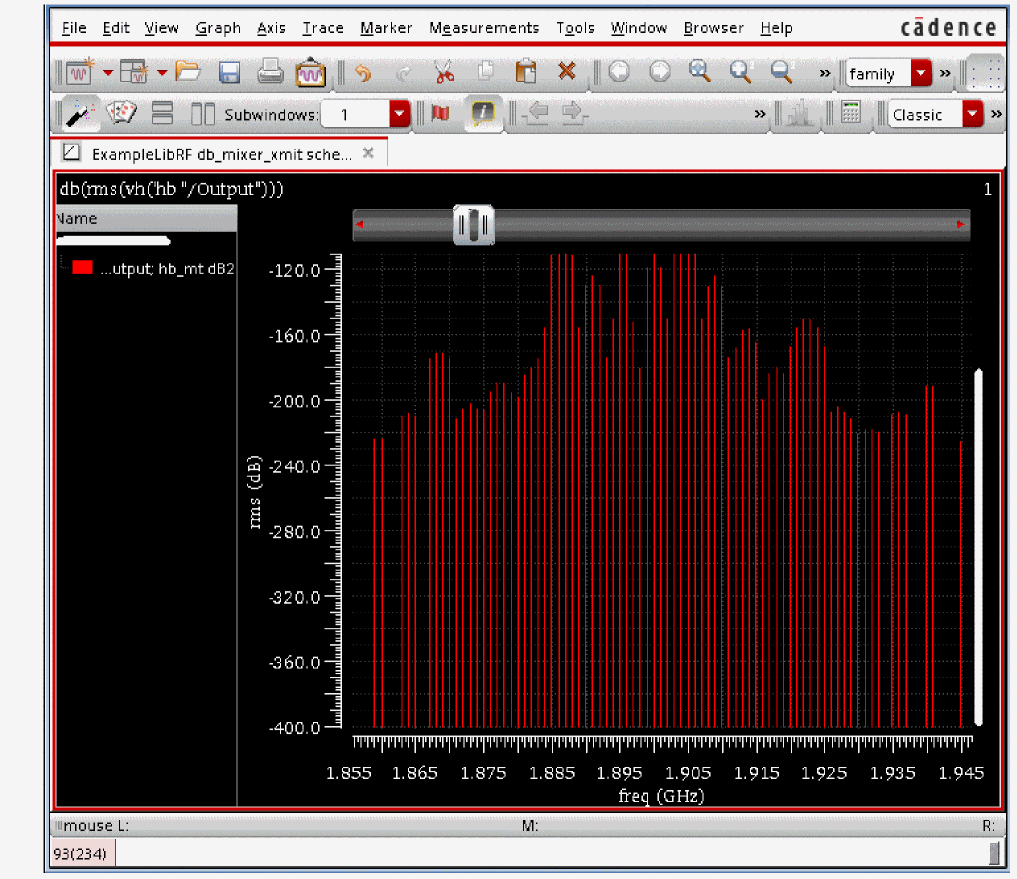Screen dimensions: 1017x879
Task: Open the Subwindows count dropdown
Action: tap(400, 114)
